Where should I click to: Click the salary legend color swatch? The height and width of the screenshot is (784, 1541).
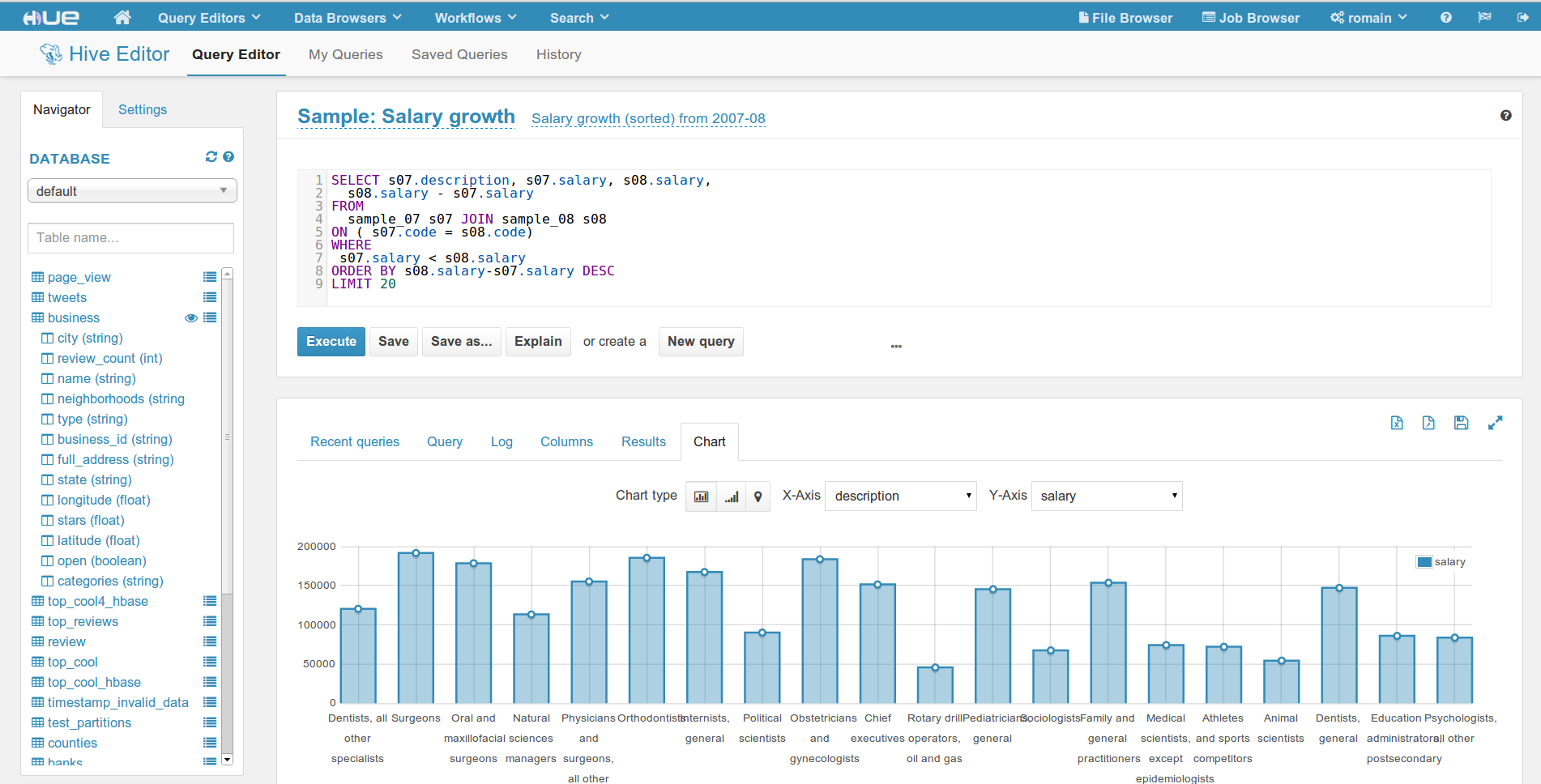tap(1424, 562)
